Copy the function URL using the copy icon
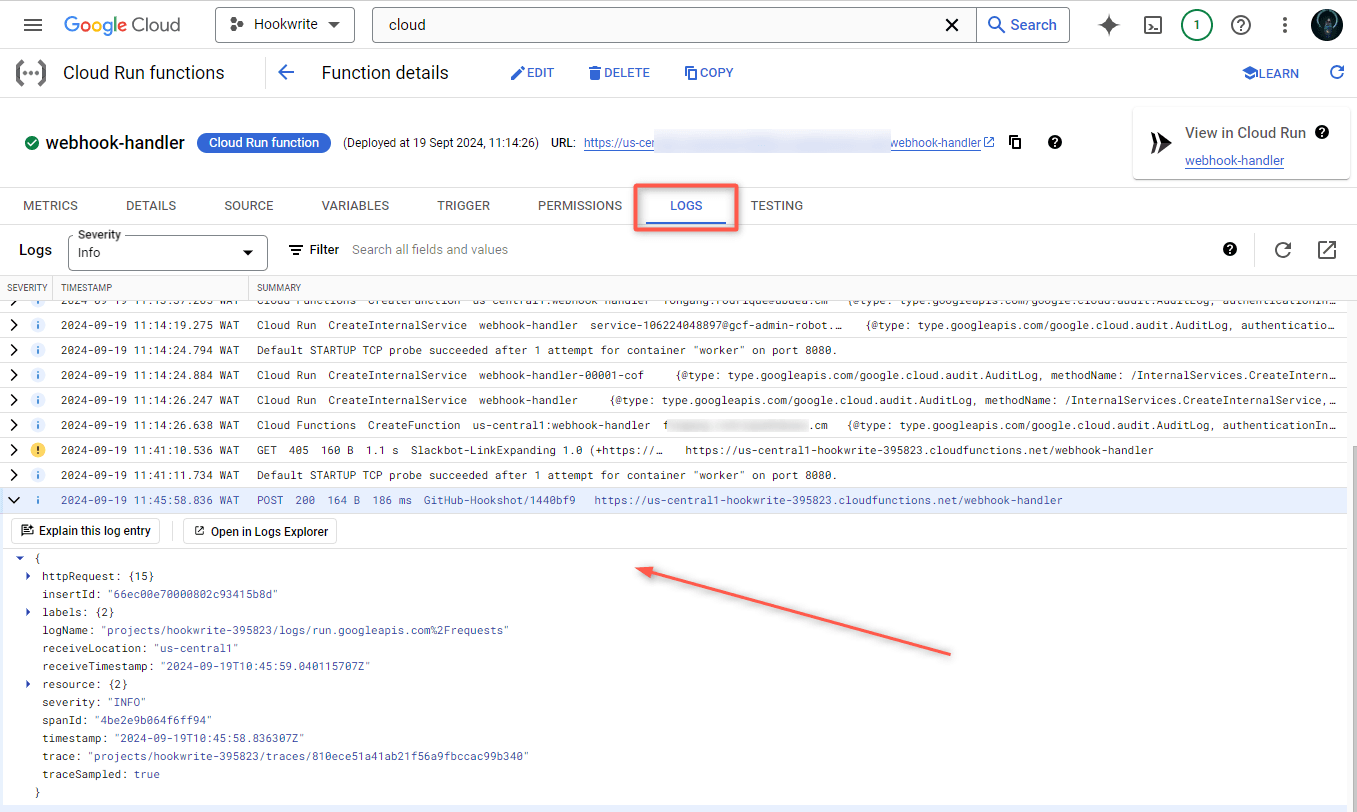The height and width of the screenshot is (812, 1357). (1014, 142)
